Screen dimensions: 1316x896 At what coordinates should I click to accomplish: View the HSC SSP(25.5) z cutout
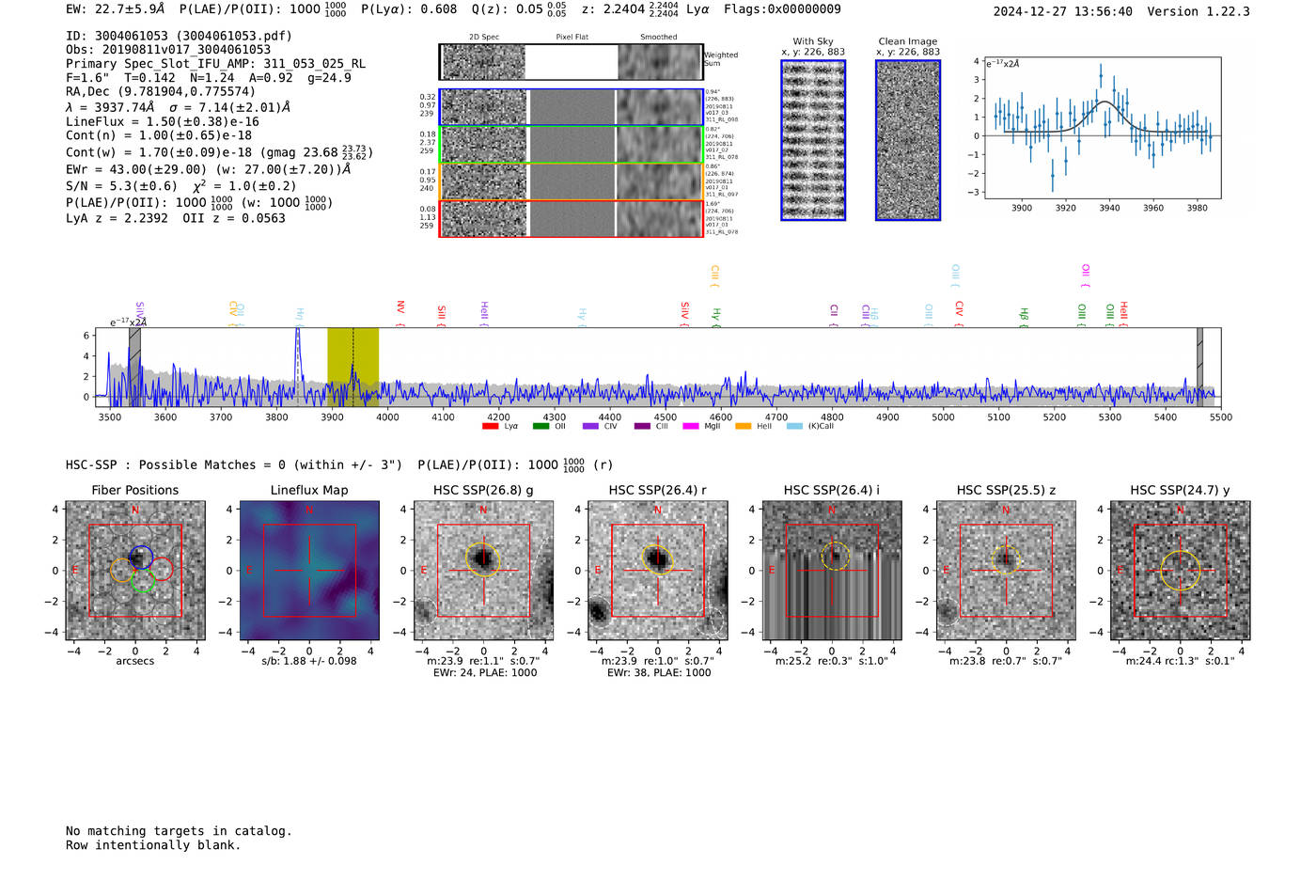tap(1006, 571)
